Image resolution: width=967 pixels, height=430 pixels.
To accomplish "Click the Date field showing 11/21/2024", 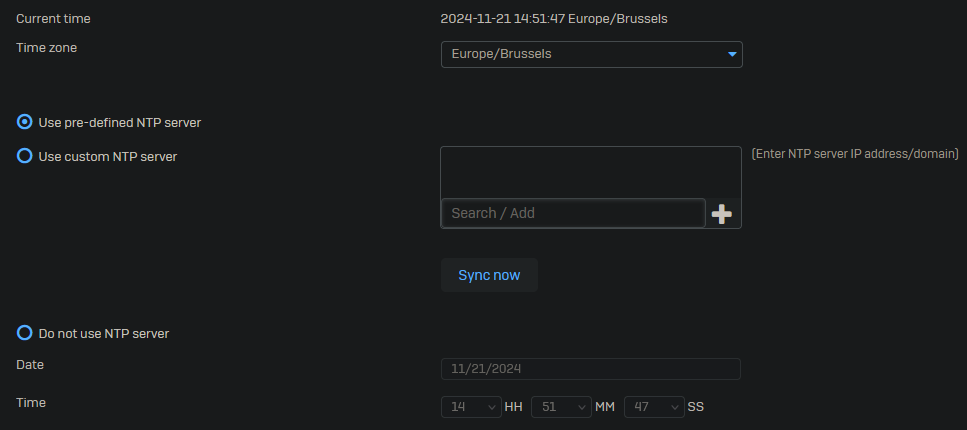I will coord(590,369).
